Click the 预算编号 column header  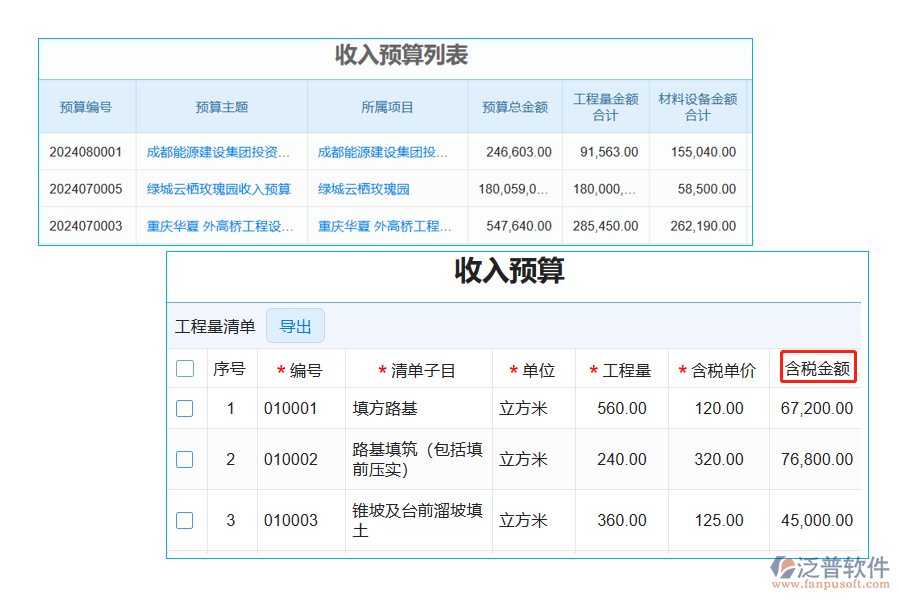click(86, 106)
